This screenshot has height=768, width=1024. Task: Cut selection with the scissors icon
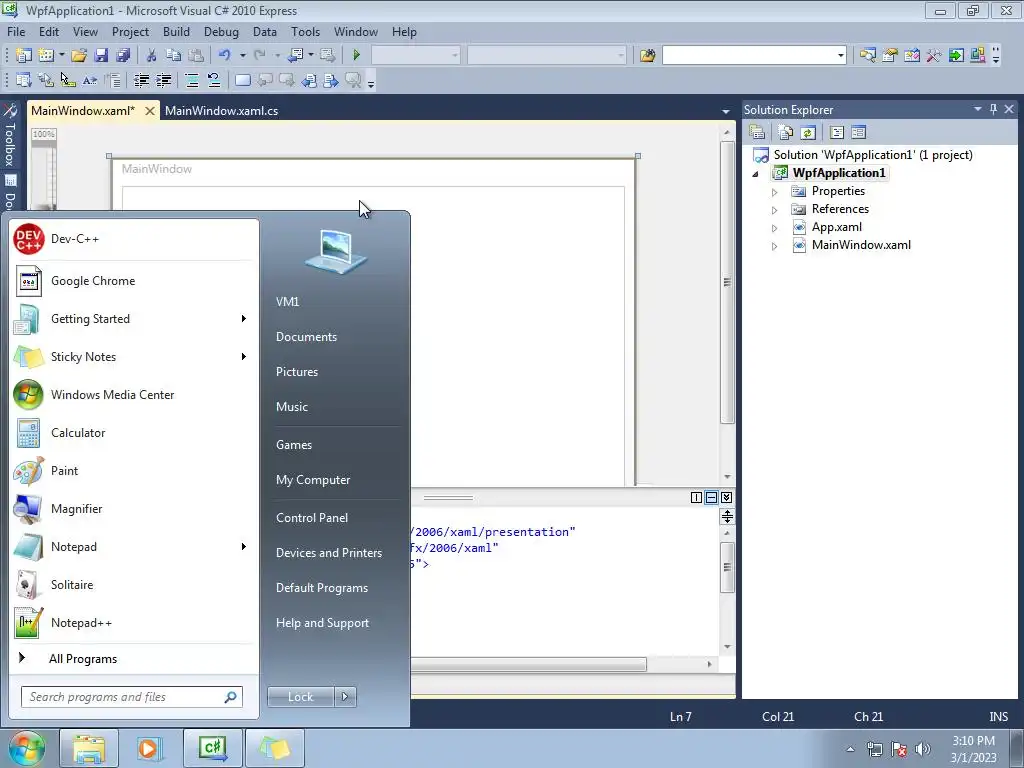coord(151,56)
